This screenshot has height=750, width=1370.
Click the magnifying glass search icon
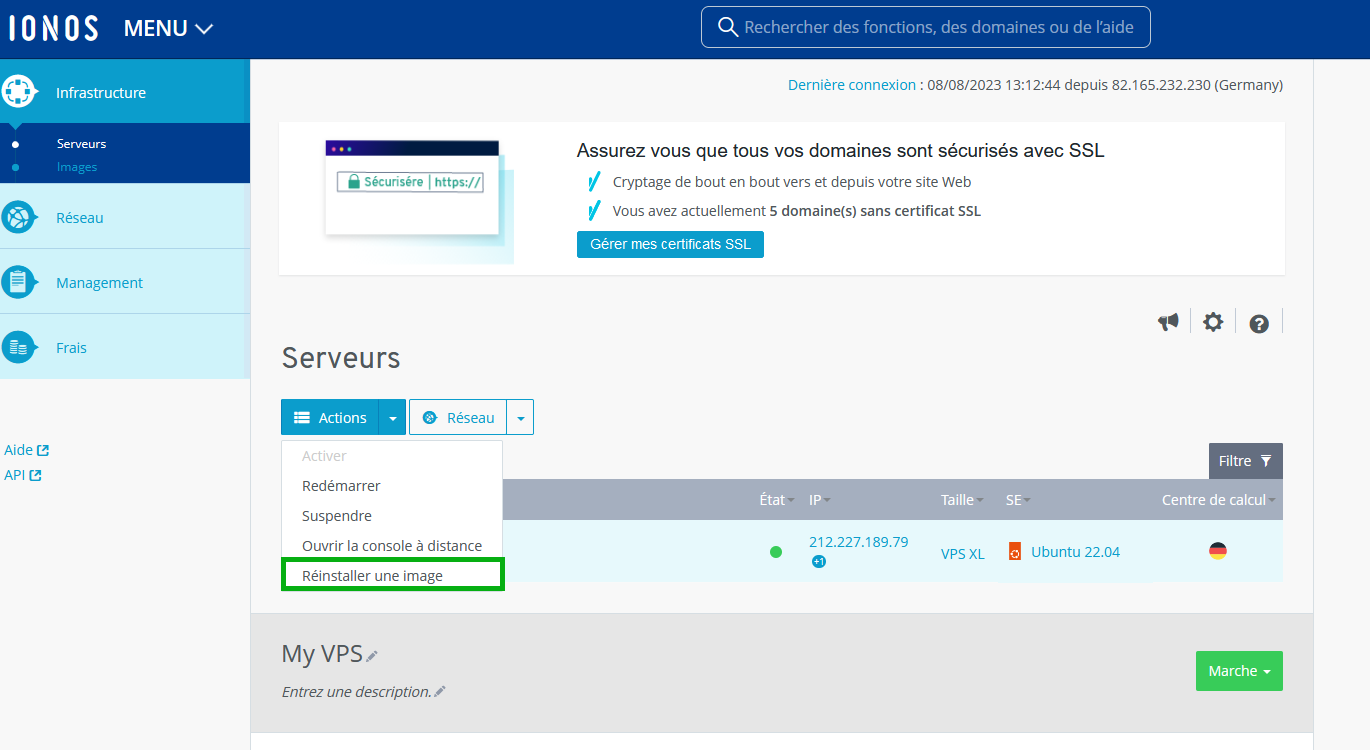click(x=728, y=27)
